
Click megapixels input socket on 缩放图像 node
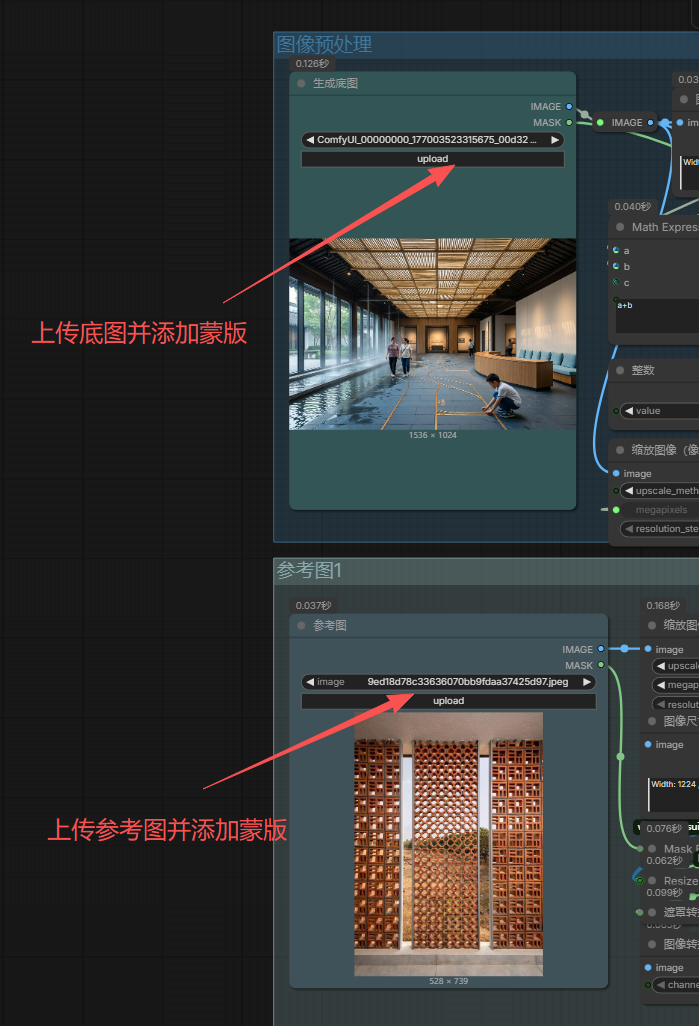point(616,510)
